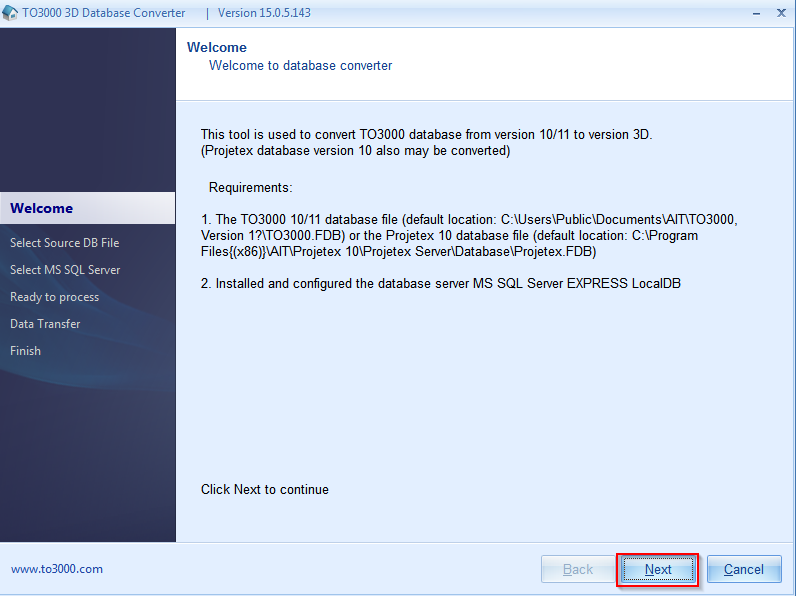Click the '(Projetex database version 10' line
The width and height of the screenshot is (796, 596).
pos(355,151)
